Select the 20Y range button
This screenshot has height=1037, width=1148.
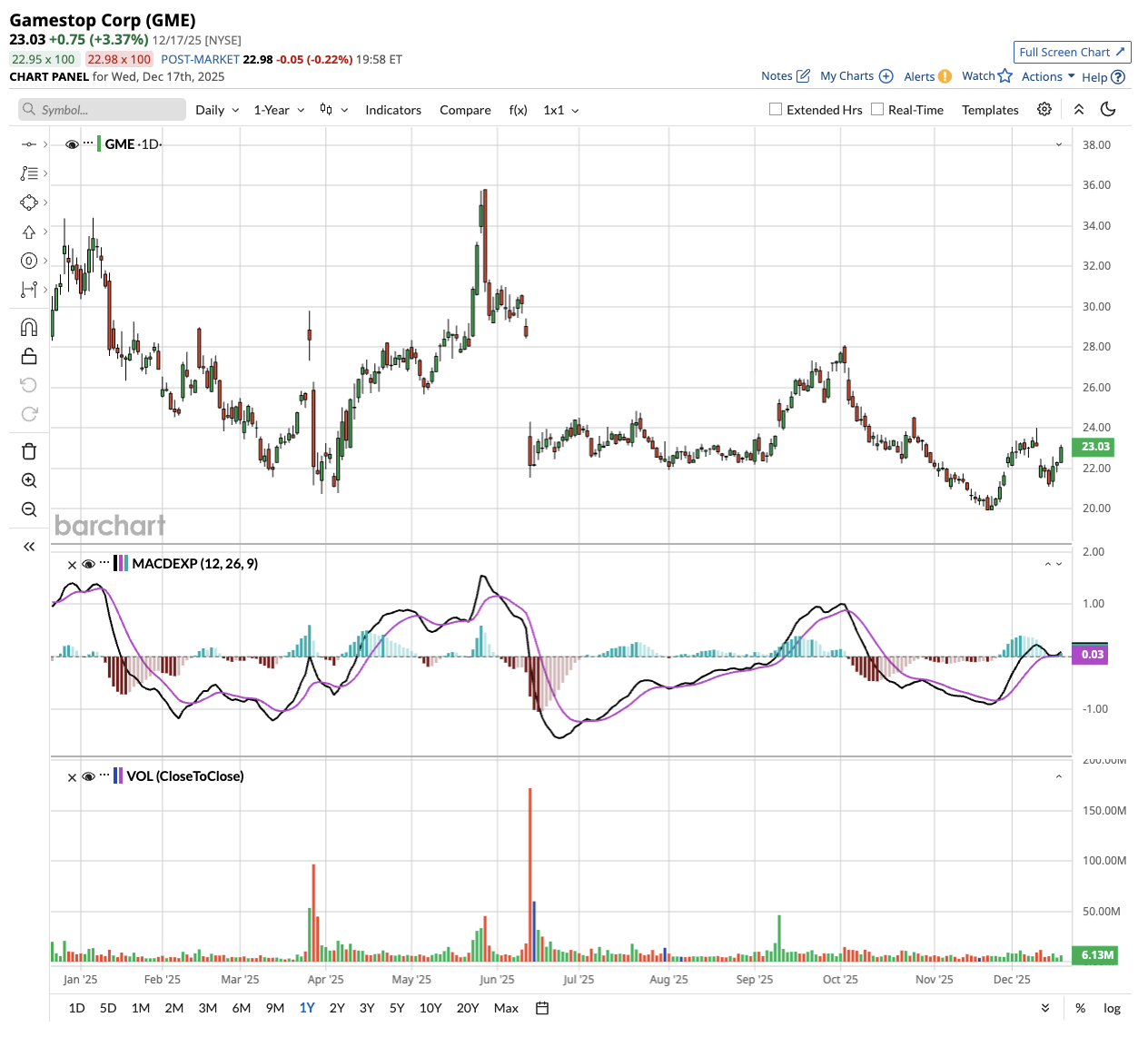click(468, 1008)
